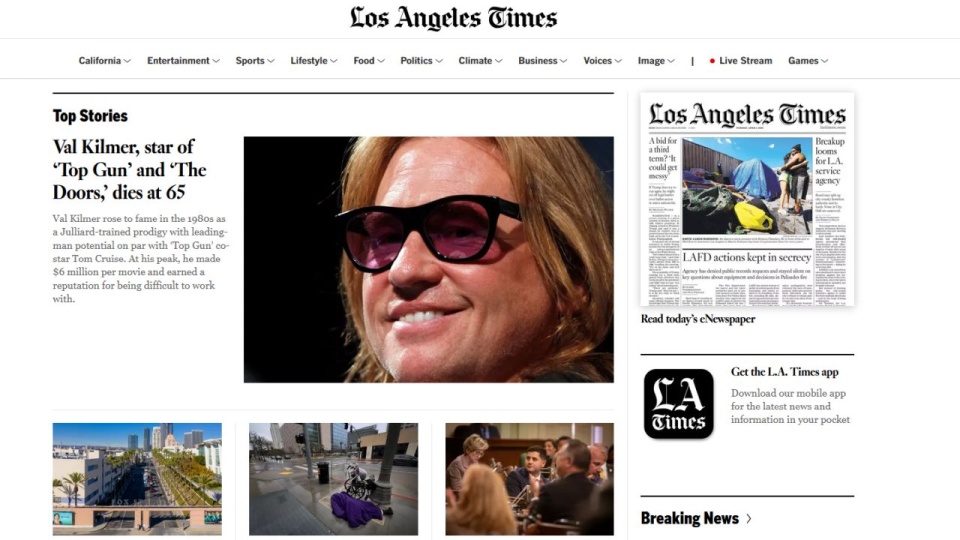Open the Get the L.A. Times app link

click(785, 372)
